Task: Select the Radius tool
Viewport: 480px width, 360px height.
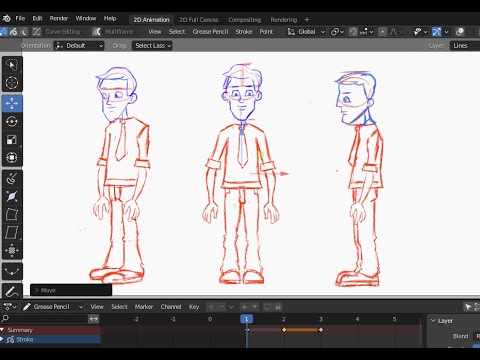Action: coord(12,197)
